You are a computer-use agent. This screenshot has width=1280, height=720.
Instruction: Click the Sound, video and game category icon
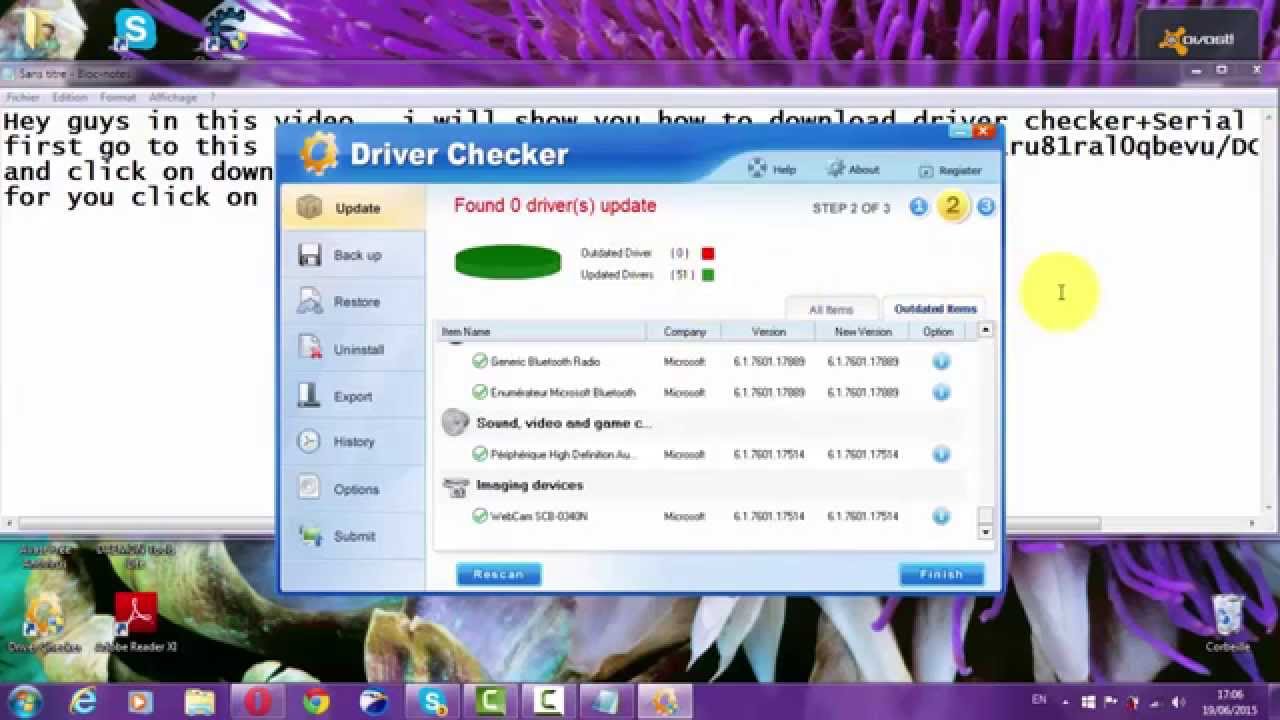coord(455,422)
